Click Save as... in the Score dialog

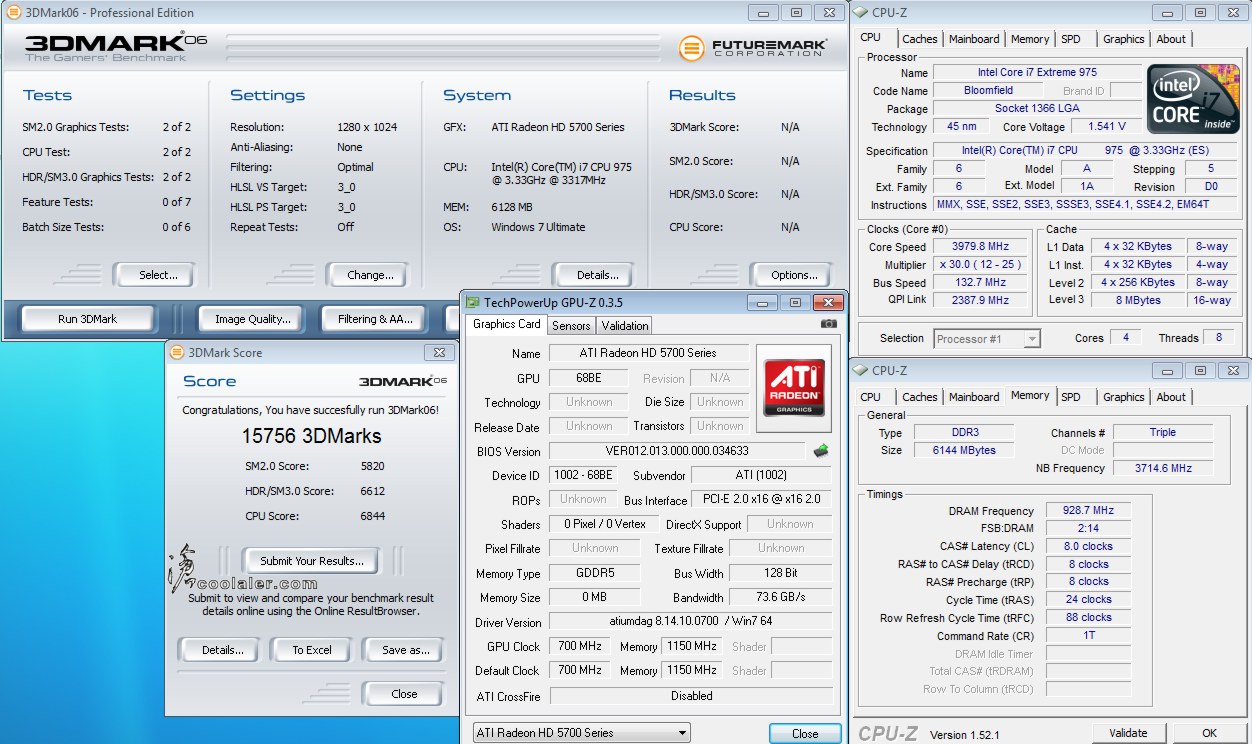click(x=405, y=650)
